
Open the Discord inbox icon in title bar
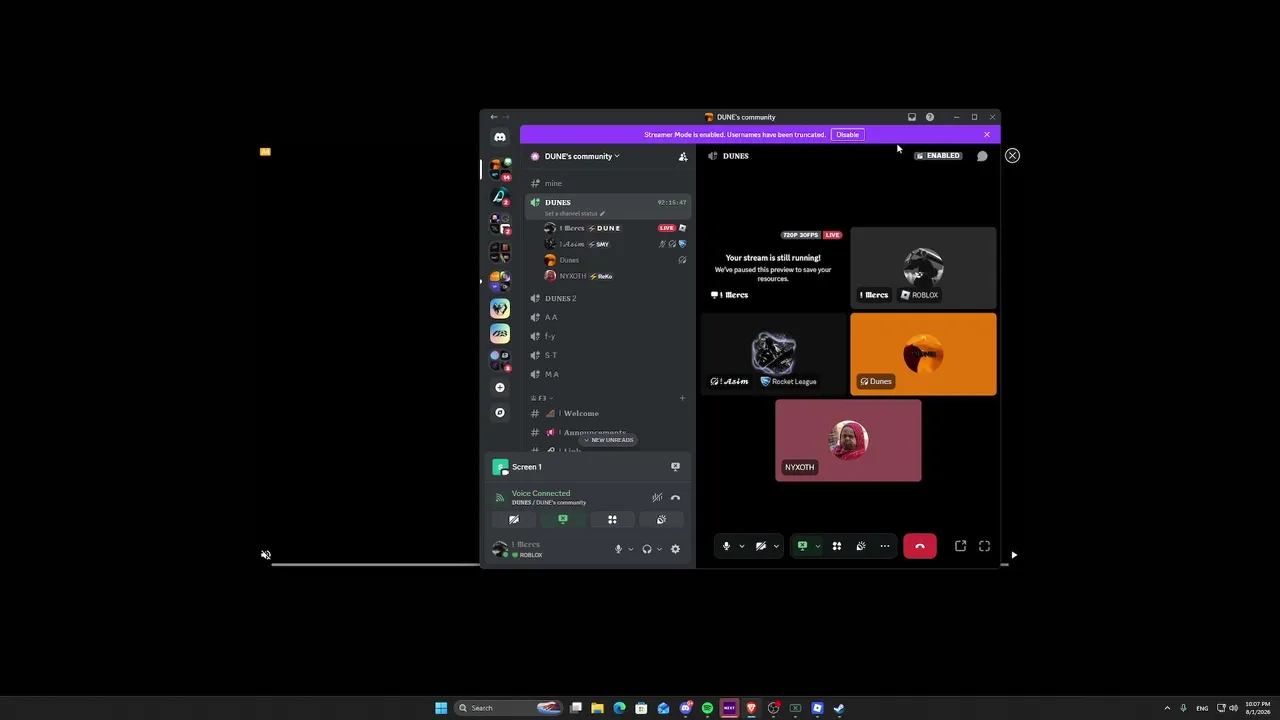[x=912, y=117]
